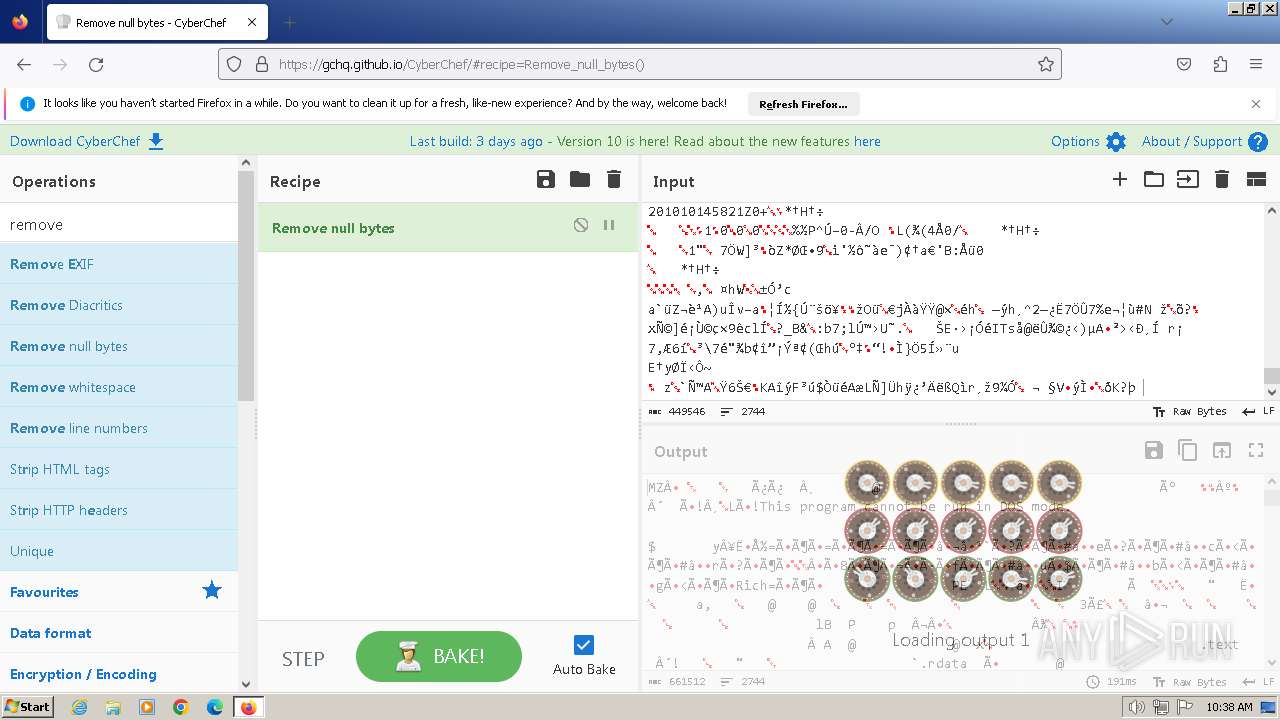Replace input with output icon
Image resolution: width=1280 pixels, height=720 pixels.
[1222, 450]
